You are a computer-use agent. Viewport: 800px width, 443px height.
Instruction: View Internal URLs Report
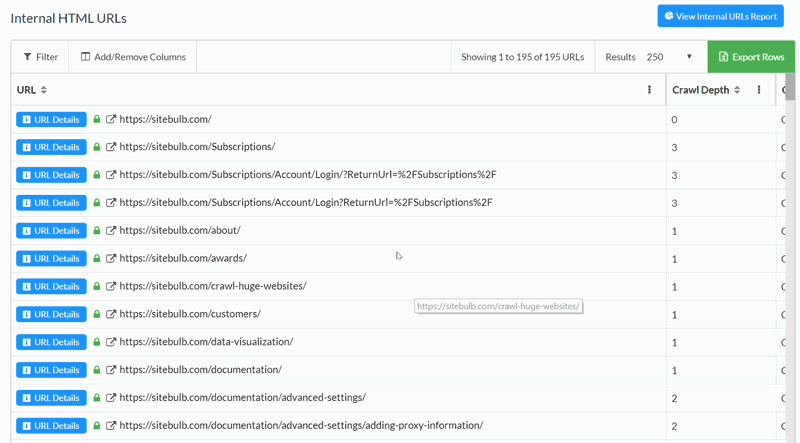pyautogui.click(x=720, y=16)
